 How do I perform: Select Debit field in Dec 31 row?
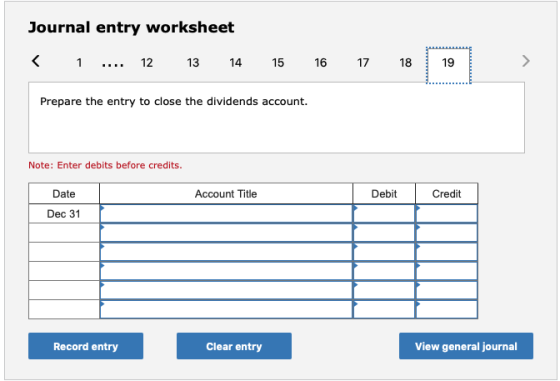point(384,214)
